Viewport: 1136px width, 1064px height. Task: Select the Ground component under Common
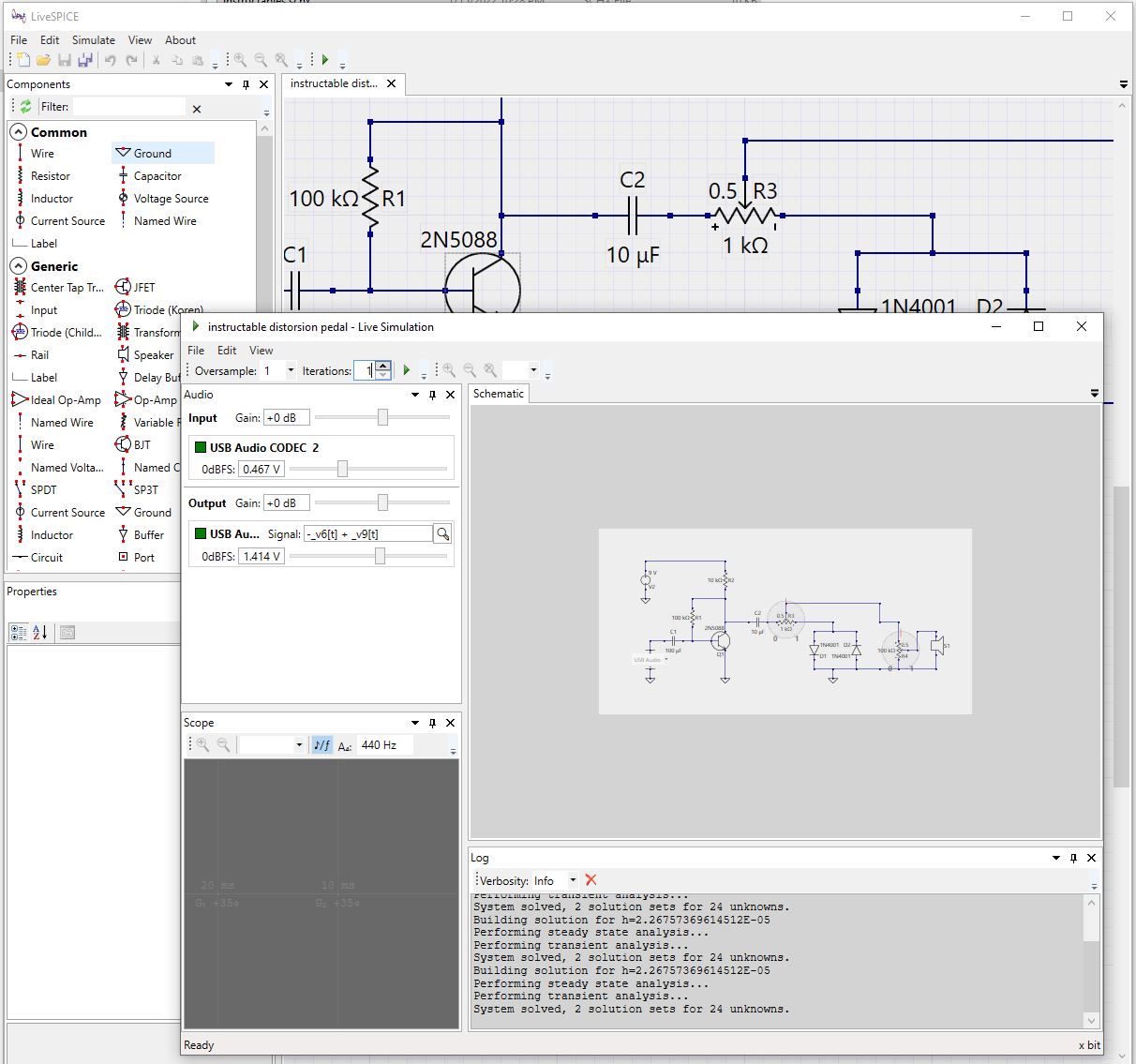click(x=163, y=153)
